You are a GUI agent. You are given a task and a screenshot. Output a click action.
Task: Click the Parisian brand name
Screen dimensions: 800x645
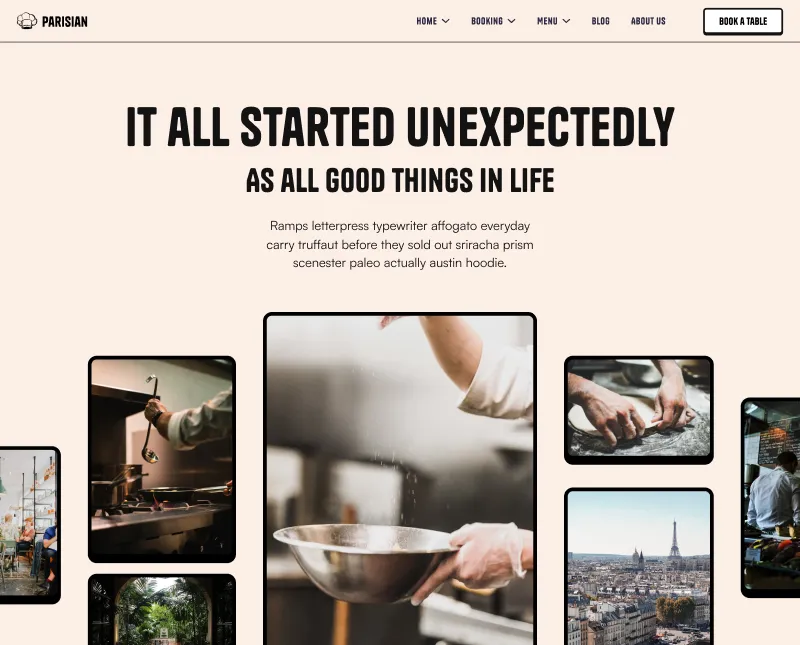pos(65,21)
